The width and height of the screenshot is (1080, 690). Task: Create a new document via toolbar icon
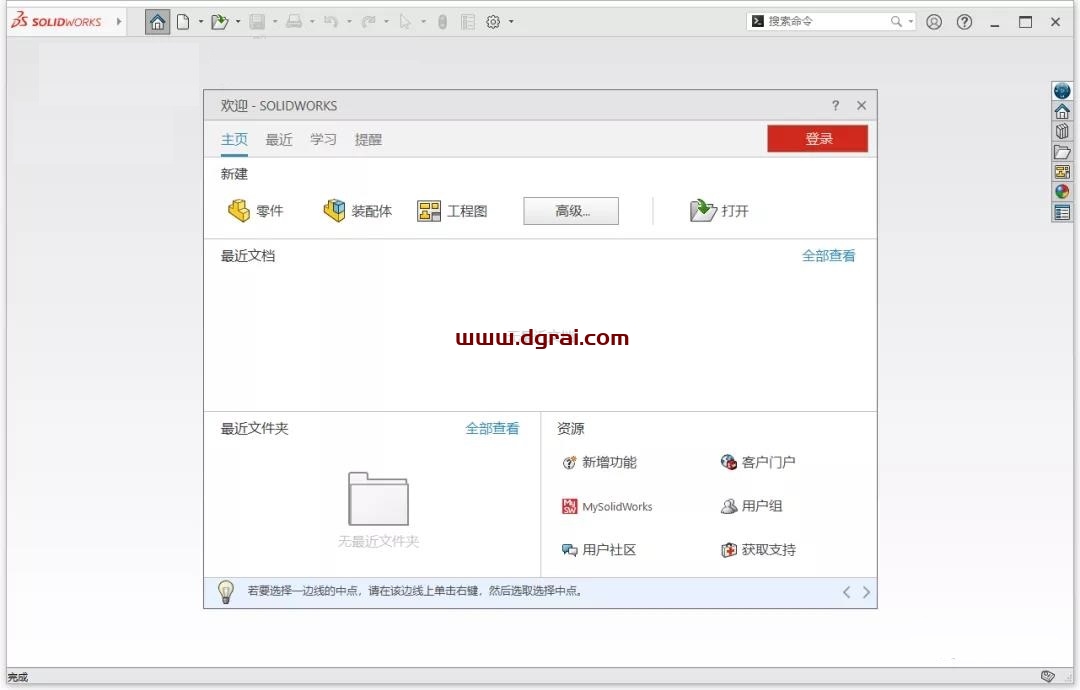(183, 22)
